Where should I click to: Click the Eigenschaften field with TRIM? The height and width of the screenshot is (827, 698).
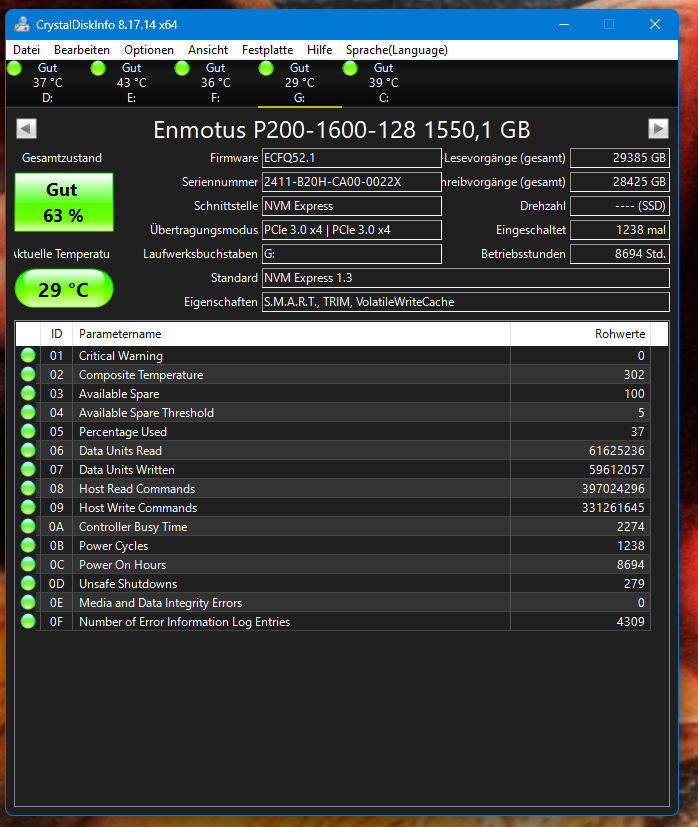click(466, 302)
